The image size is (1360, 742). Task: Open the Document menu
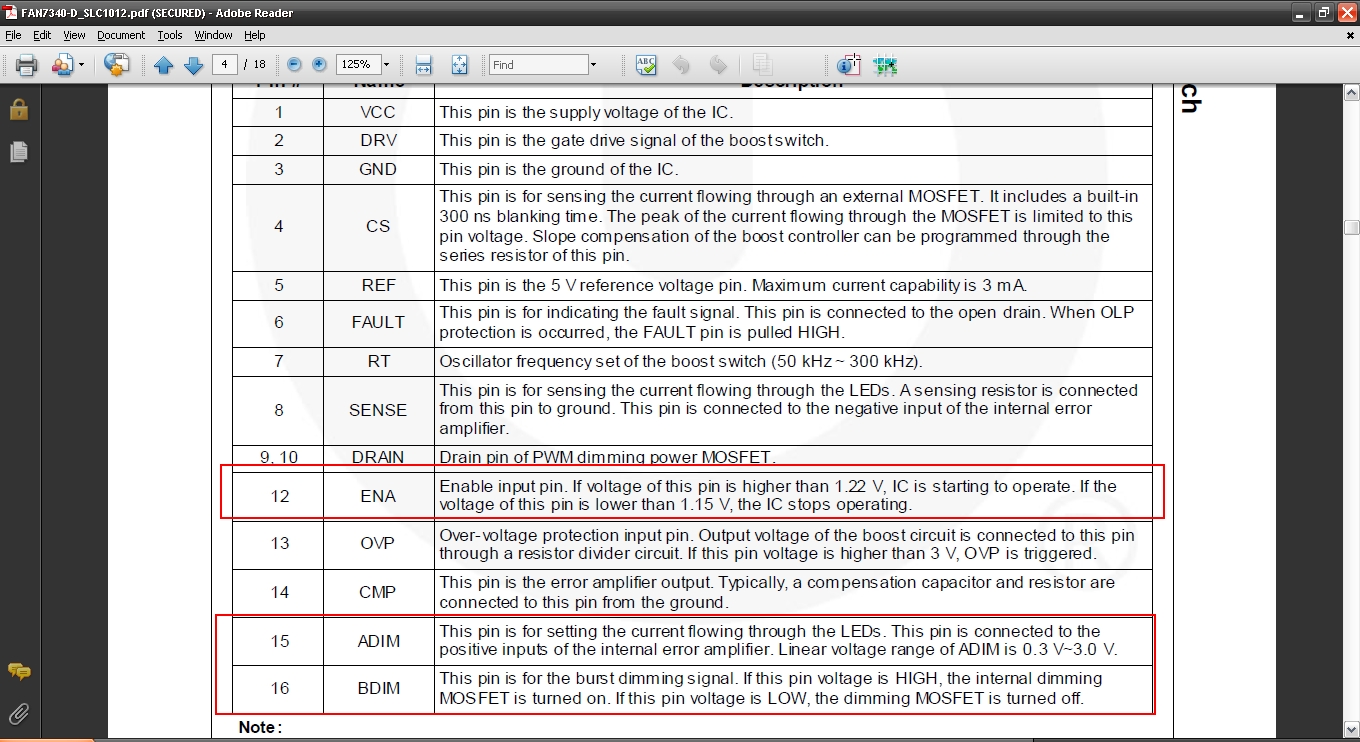(121, 35)
